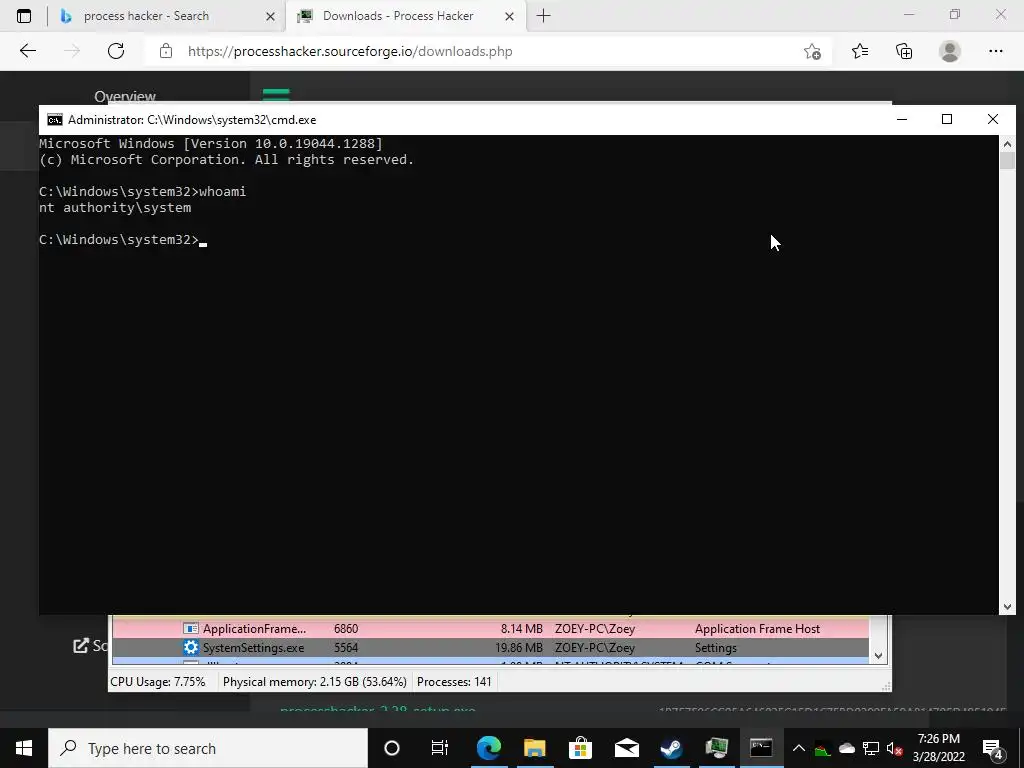
Task: Click the muted volume tray icon
Action: [x=895, y=748]
